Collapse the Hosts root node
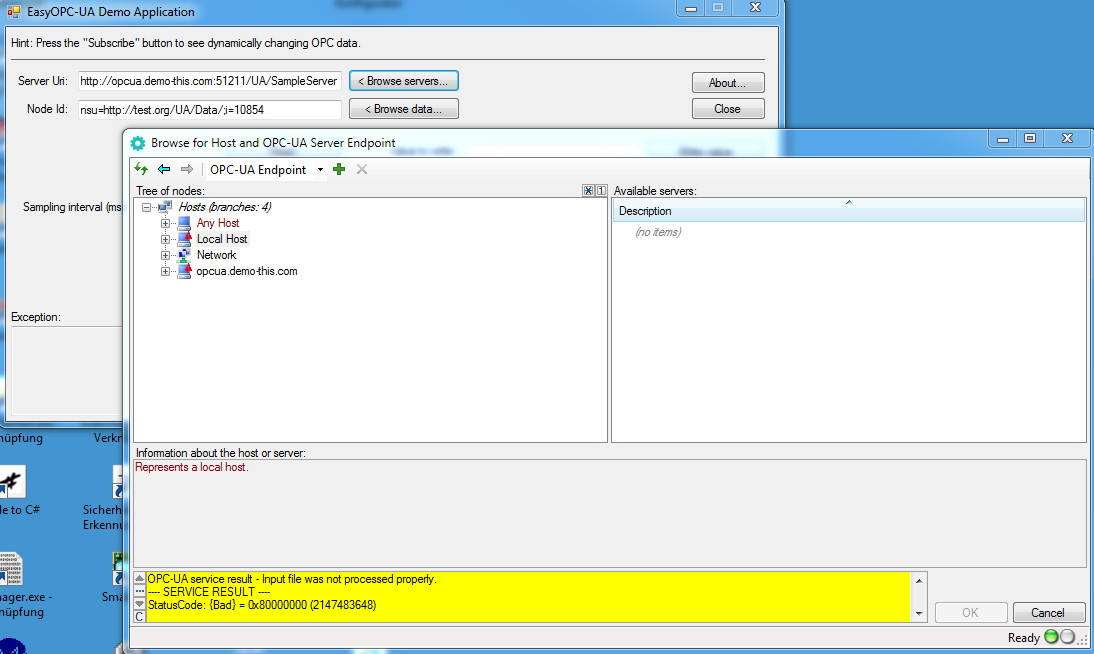The image size is (1094, 654). click(146, 207)
